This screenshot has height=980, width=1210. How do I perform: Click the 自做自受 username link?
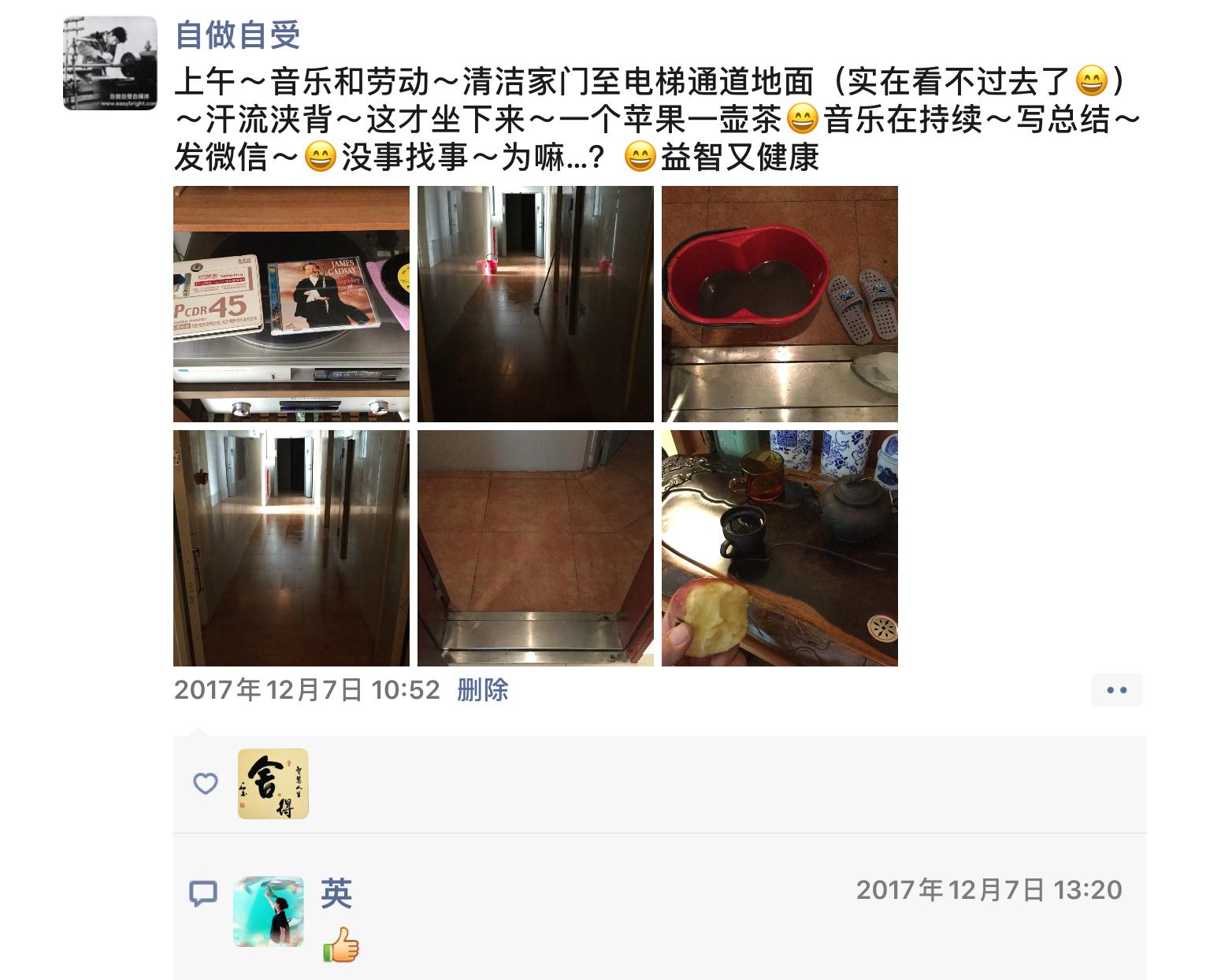click(238, 34)
